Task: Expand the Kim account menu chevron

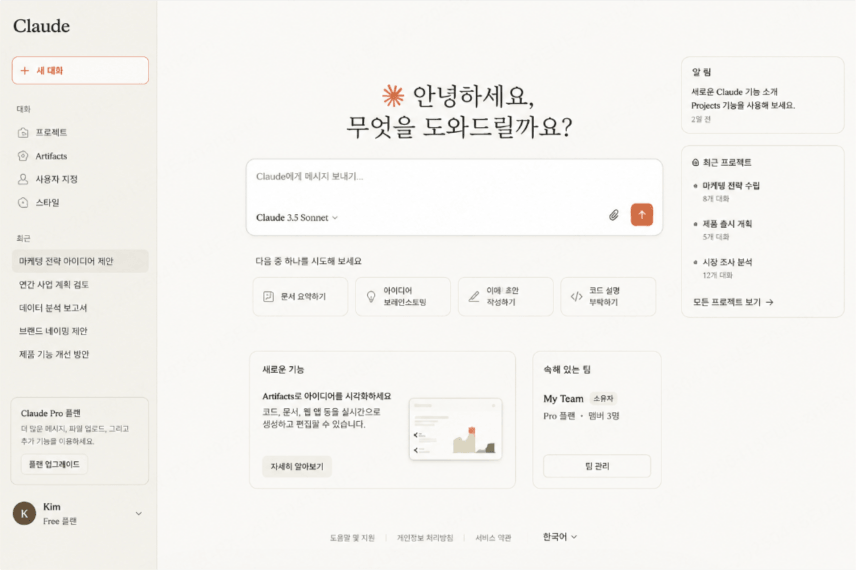Action: click(139, 513)
